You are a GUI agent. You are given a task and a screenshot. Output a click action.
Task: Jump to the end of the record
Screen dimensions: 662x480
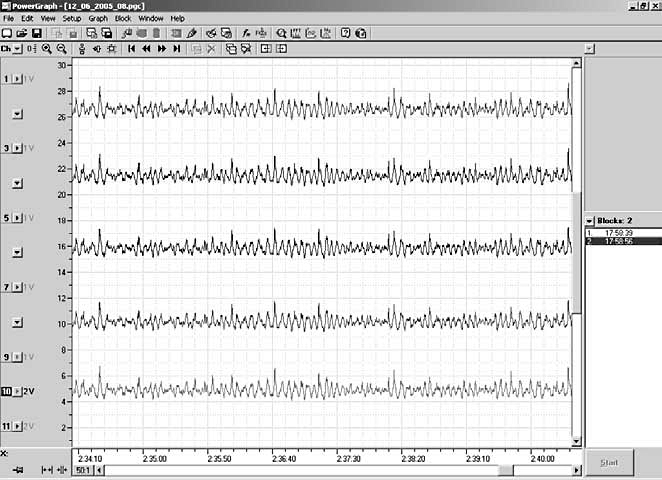(x=177, y=49)
